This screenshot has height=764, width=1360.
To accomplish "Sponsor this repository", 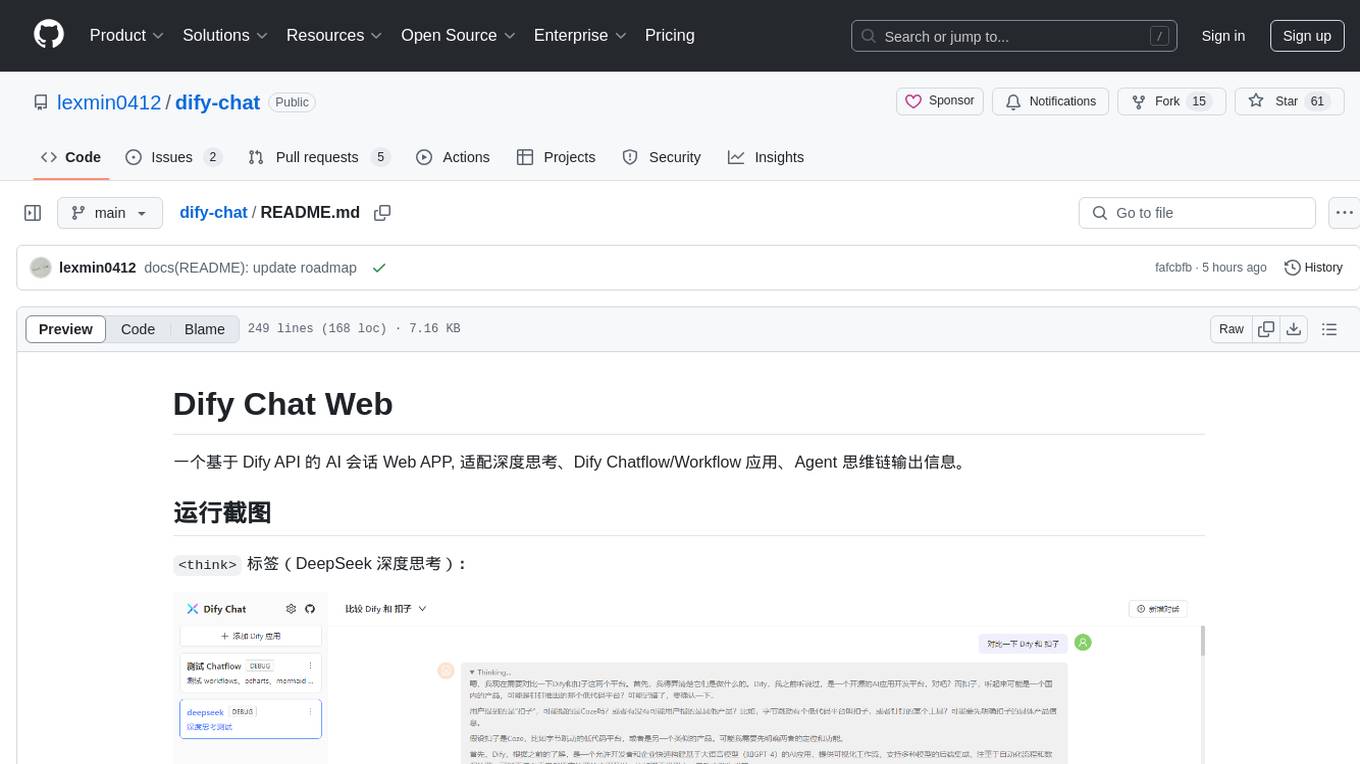I will tap(940, 102).
